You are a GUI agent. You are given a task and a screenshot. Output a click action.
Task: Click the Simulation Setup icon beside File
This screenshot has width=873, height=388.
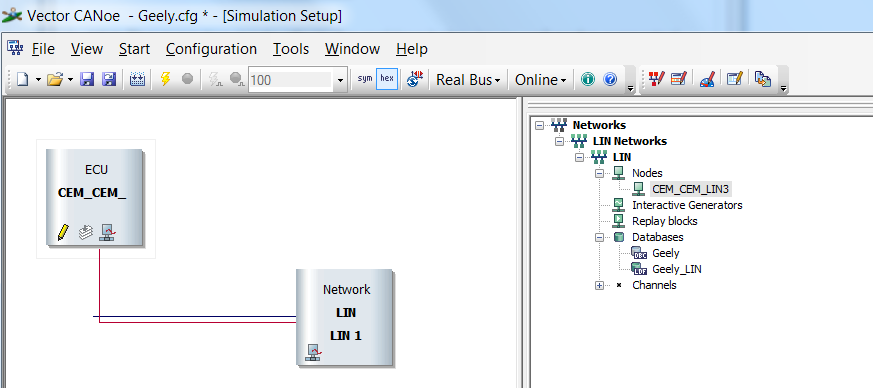(x=14, y=48)
